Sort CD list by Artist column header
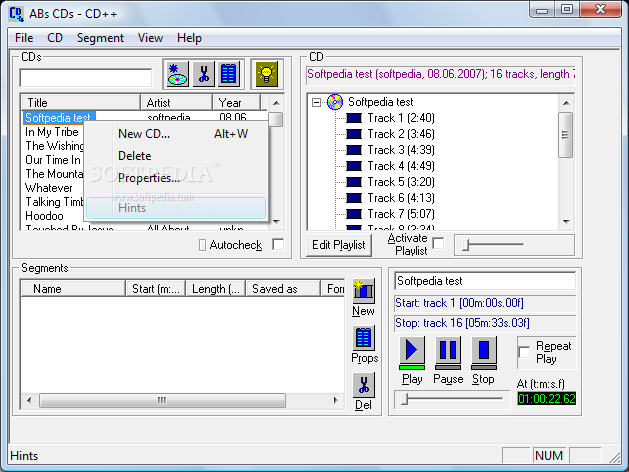The image size is (629, 472). click(x=177, y=103)
